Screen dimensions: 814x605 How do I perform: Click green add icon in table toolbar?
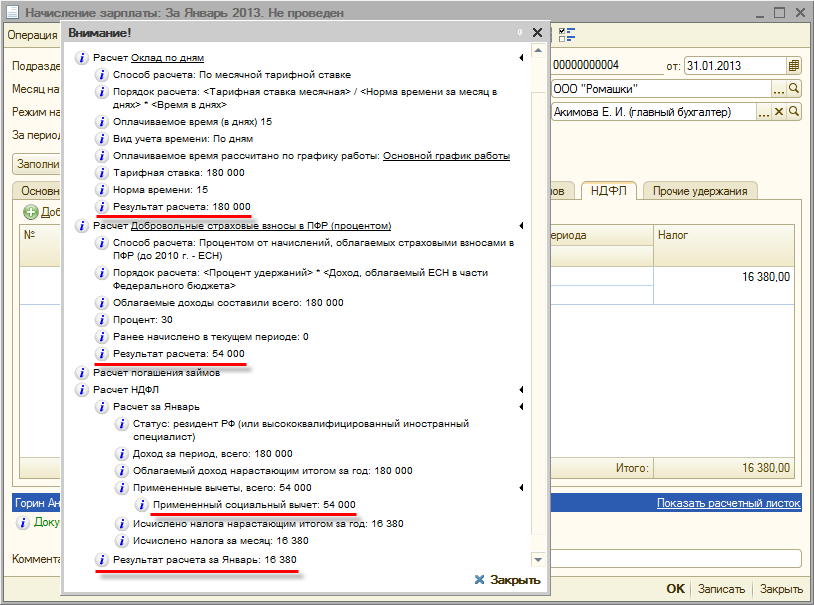[30, 212]
